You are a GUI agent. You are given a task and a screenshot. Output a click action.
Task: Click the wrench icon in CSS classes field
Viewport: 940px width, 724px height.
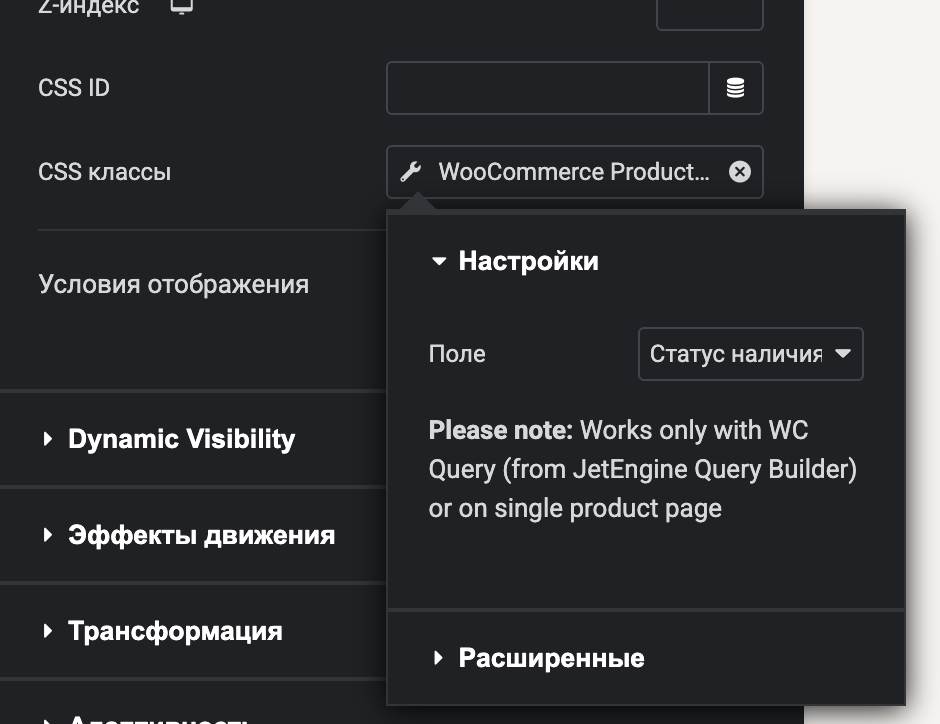[x=411, y=172]
